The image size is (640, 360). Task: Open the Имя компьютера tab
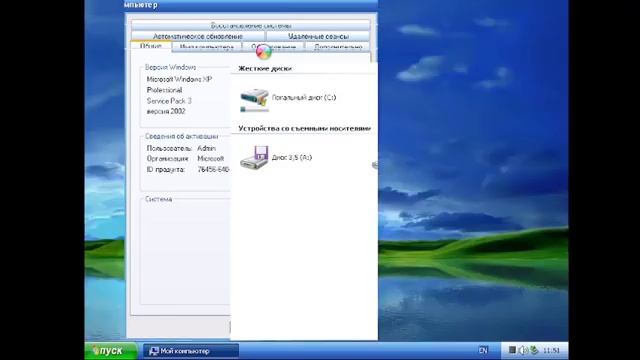click(x=207, y=47)
